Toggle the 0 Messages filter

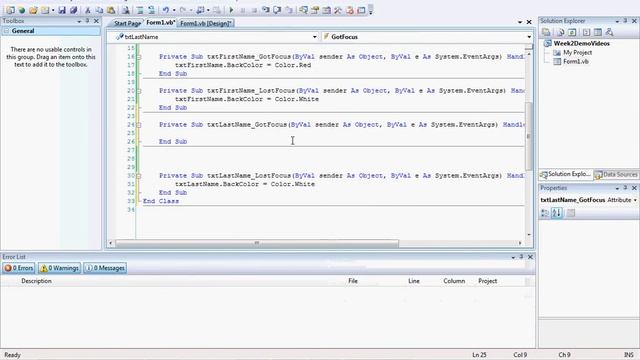pos(105,268)
